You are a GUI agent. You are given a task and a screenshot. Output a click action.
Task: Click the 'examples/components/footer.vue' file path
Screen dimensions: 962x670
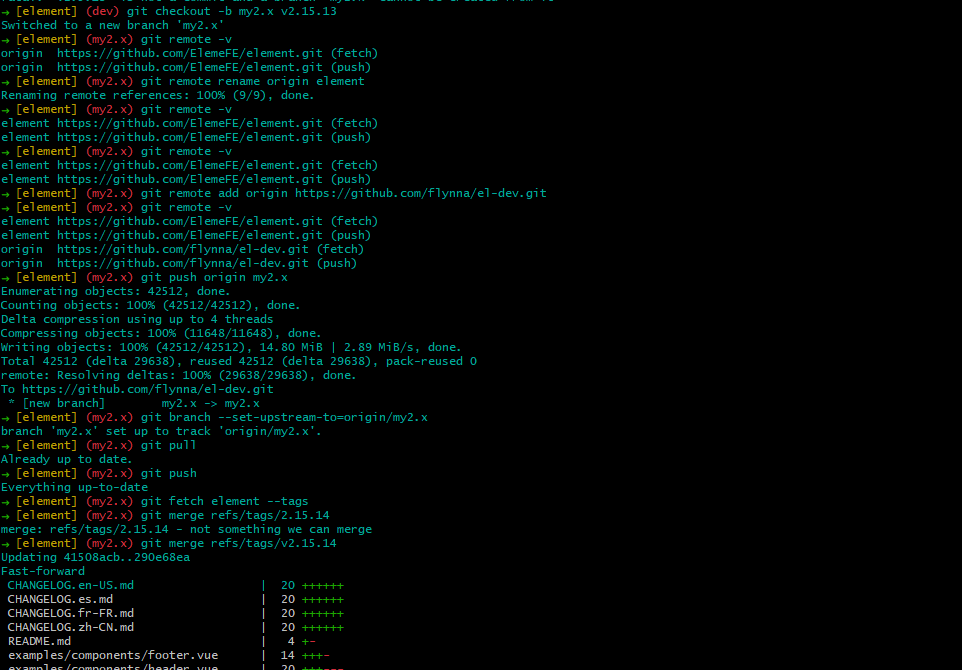point(113,656)
